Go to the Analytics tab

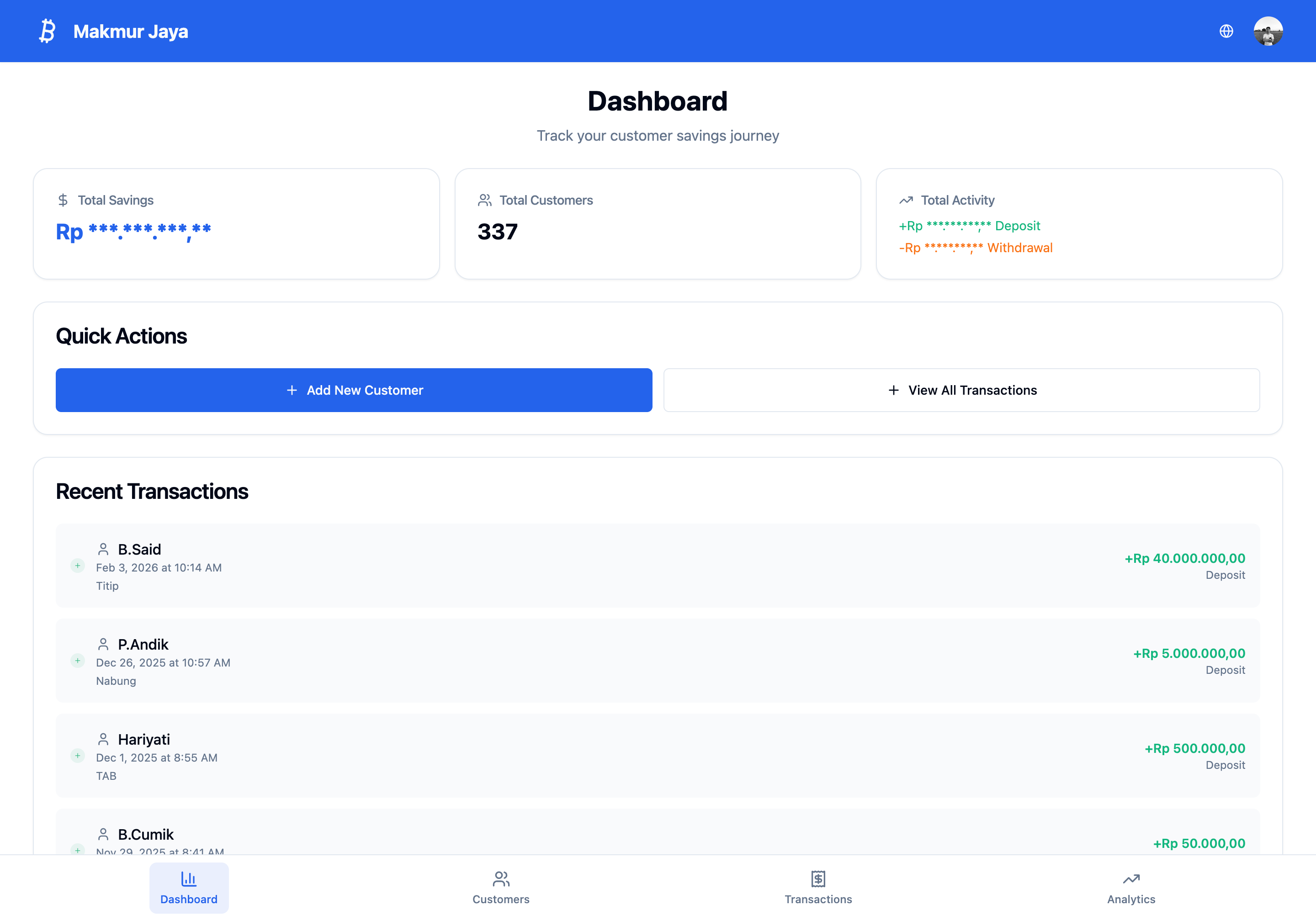click(x=1131, y=887)
